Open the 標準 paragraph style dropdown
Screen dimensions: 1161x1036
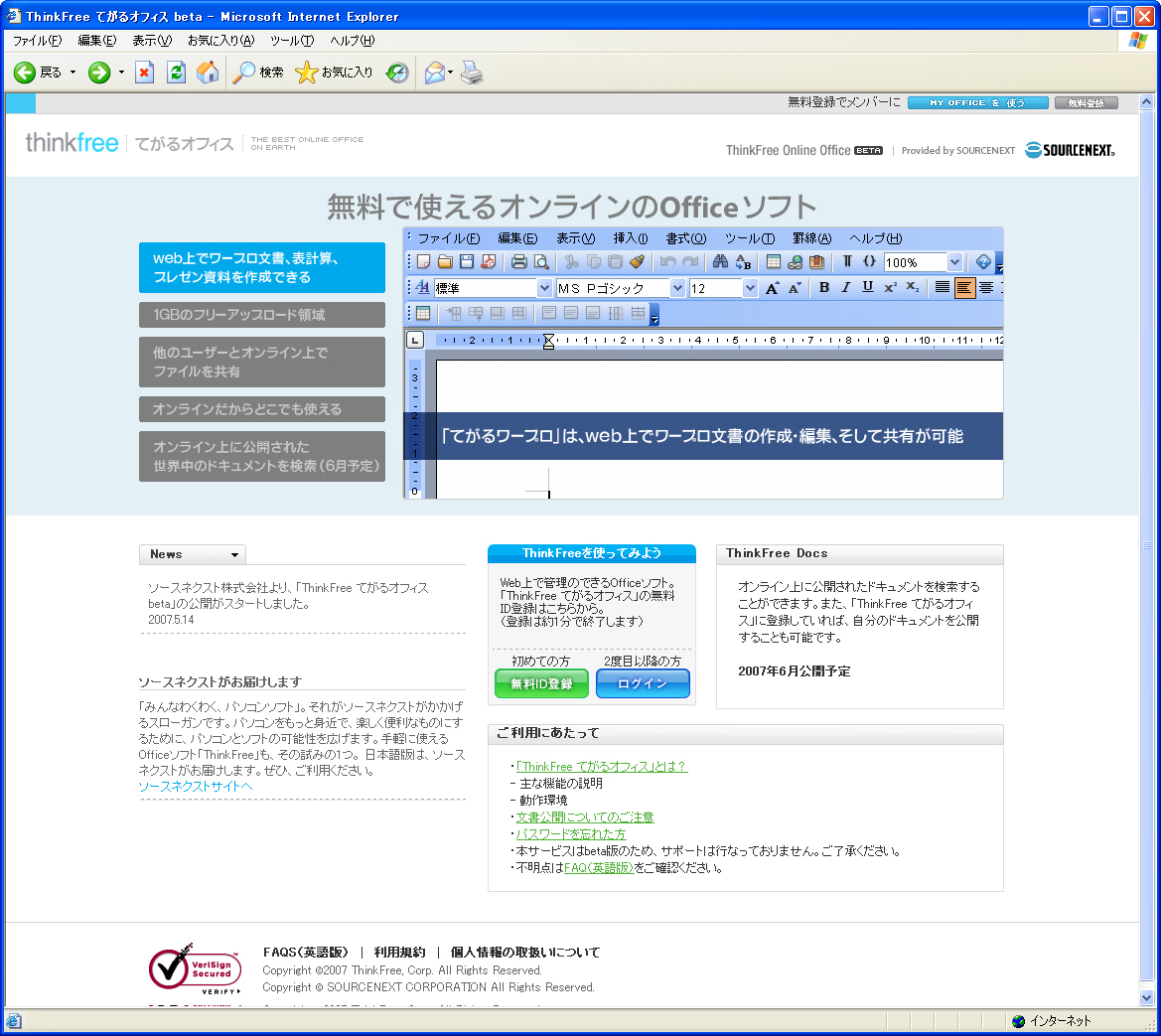(544, 288)
